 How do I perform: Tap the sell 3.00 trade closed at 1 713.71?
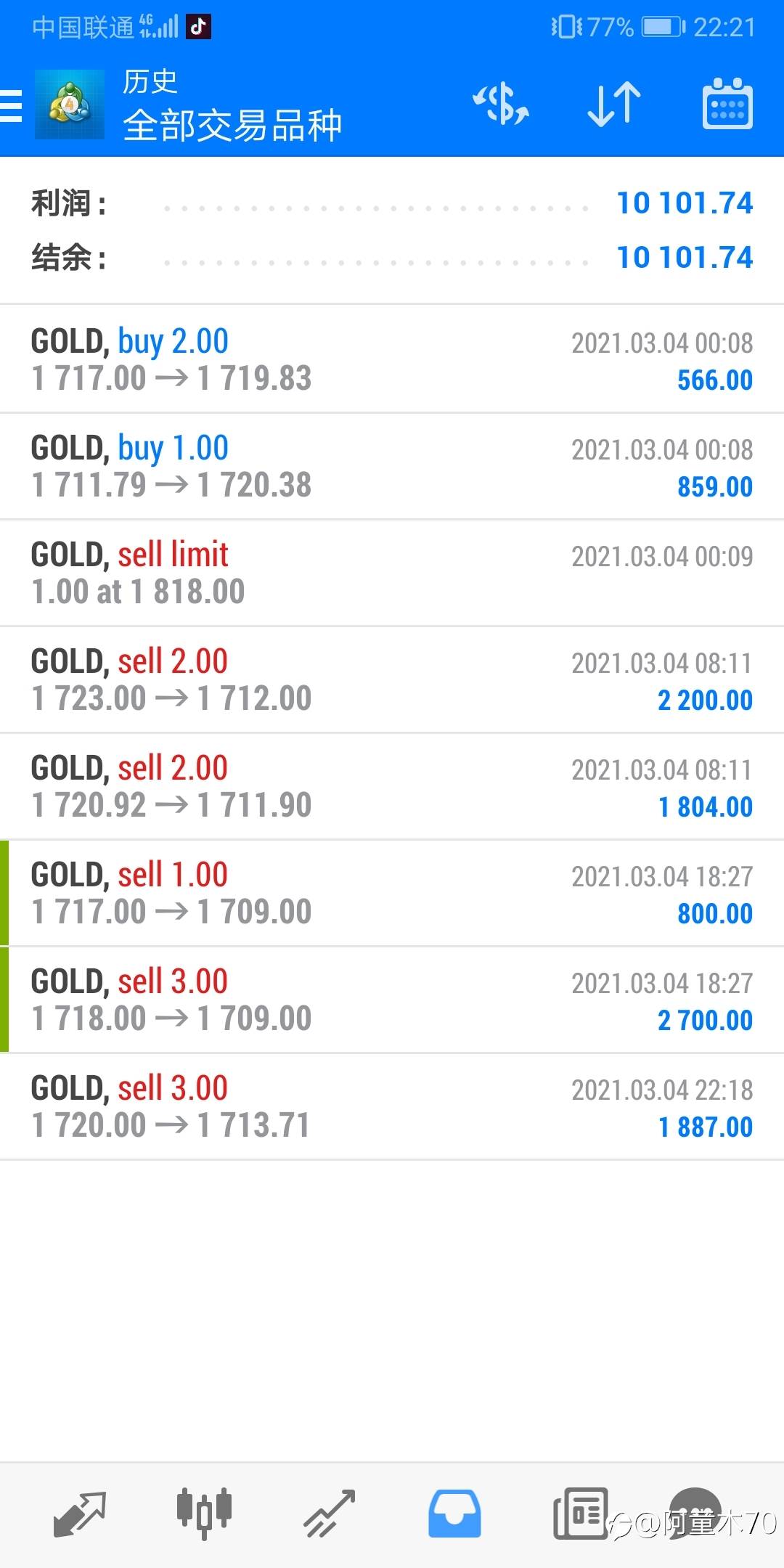392,1106
